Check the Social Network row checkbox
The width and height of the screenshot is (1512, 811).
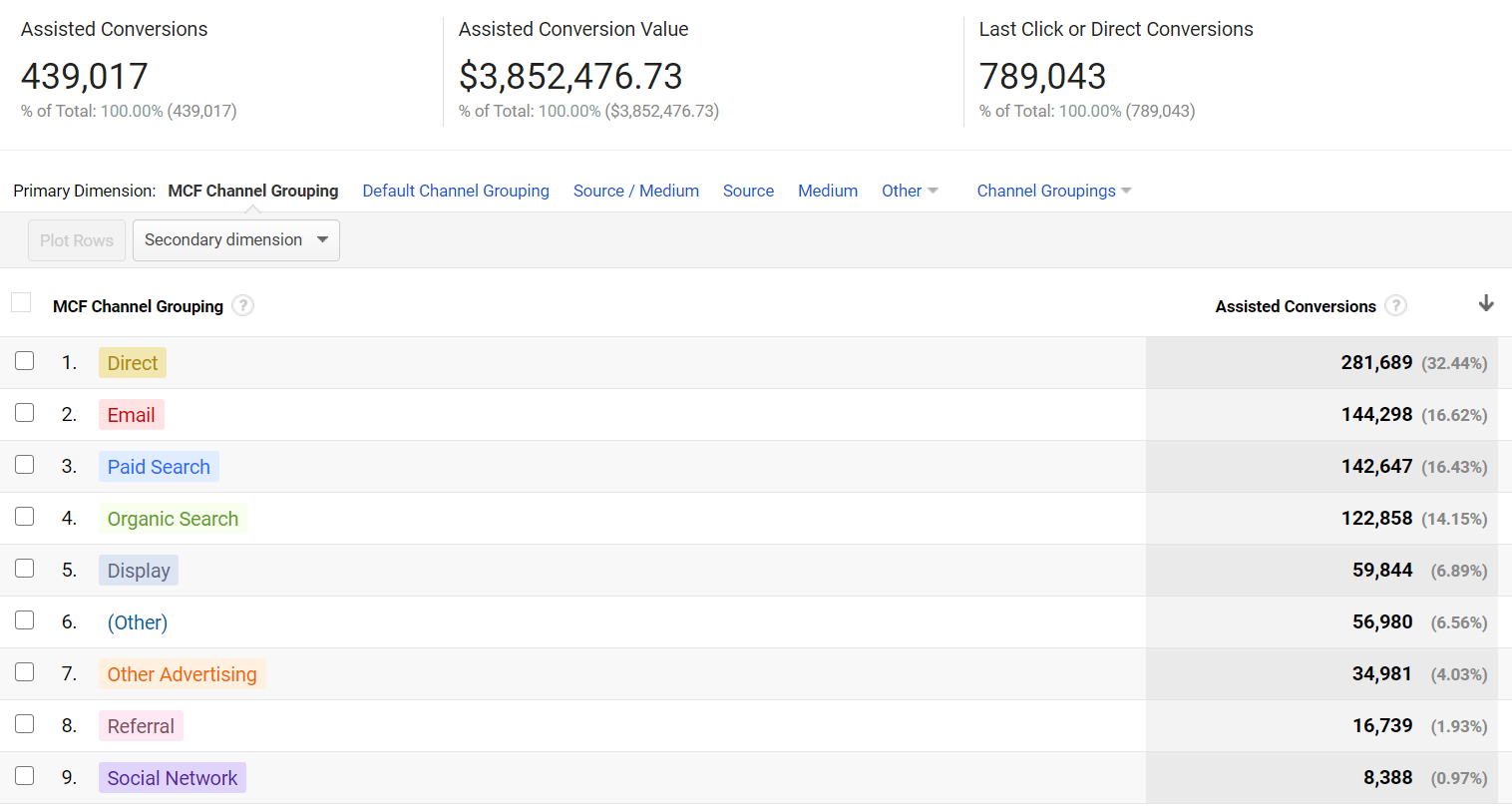24,775
